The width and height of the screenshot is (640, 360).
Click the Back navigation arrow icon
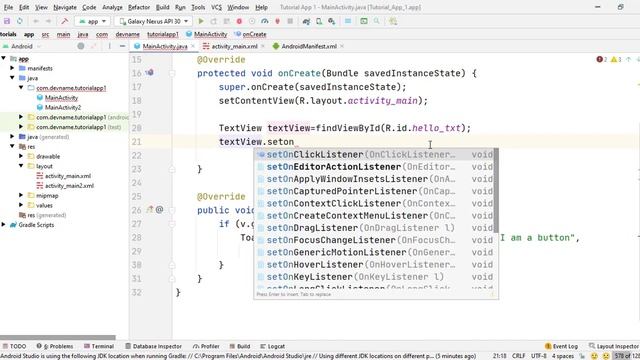(36, 21)
